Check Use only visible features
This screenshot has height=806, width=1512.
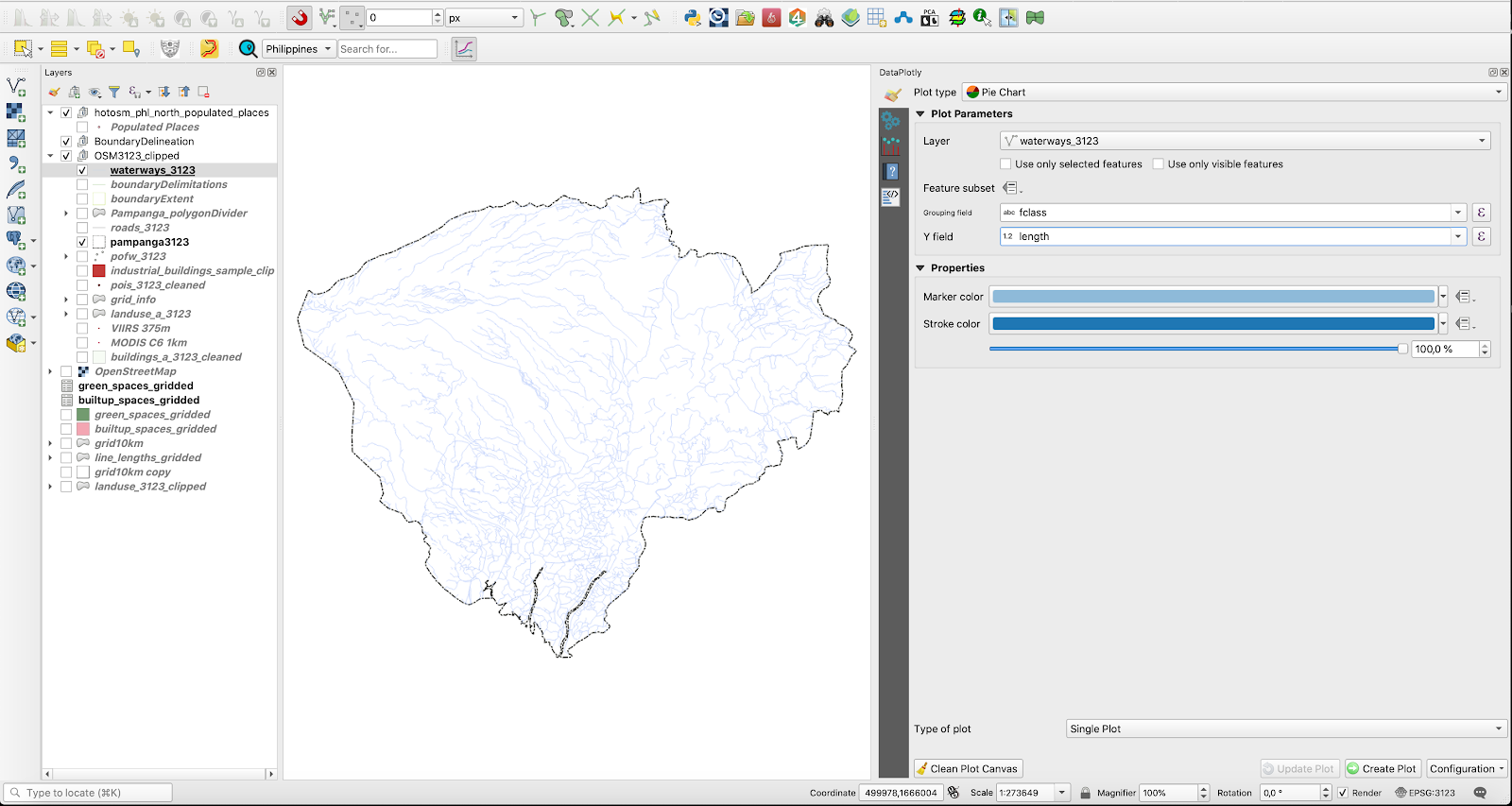[x=1158, y=164]
